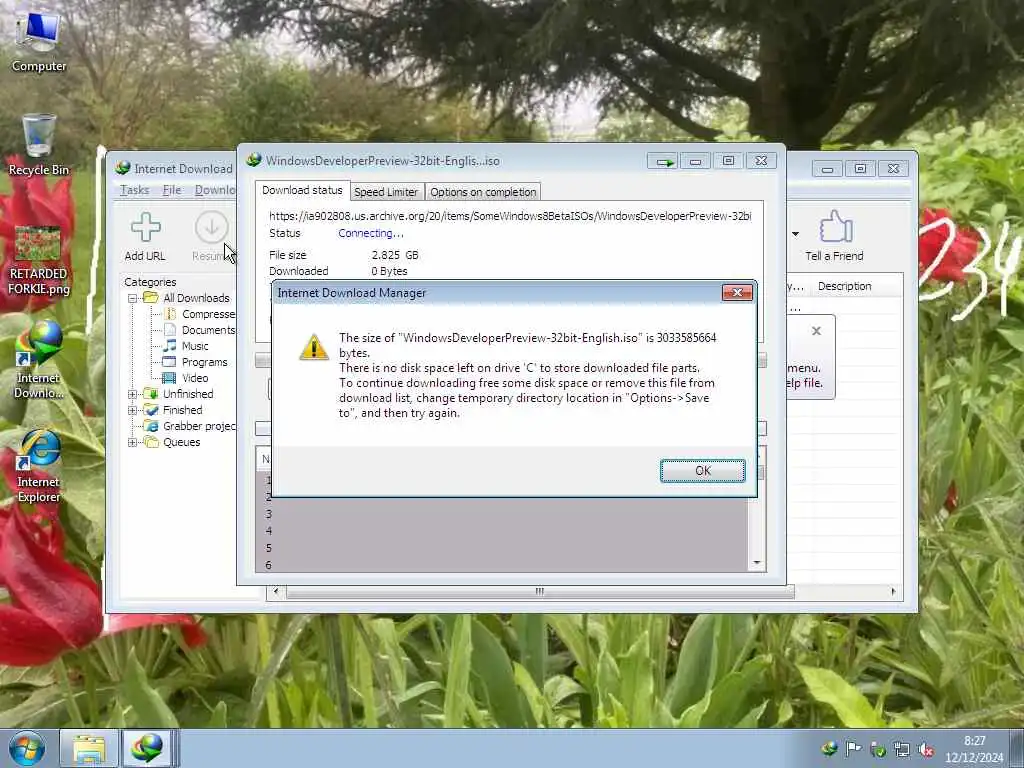Expand the Unfinished category
Viewport: 1024px width, 768px height.
pos(133,394)
